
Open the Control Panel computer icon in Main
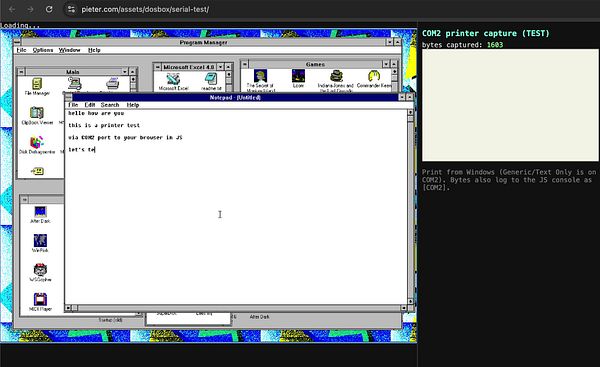tap(75, 83)
